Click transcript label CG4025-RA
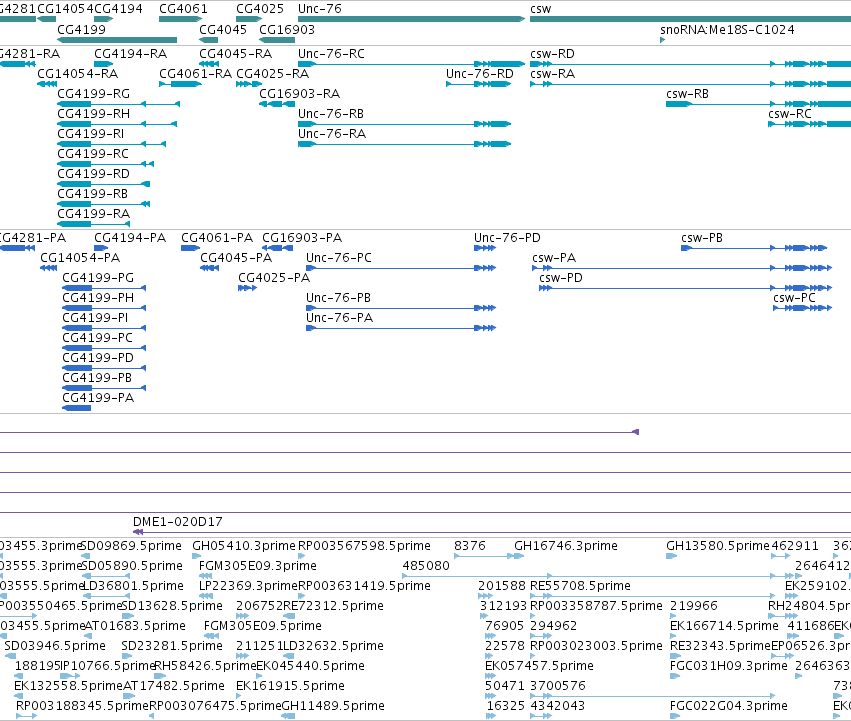Viewport: 851px width, 721px height. pos(272,74)
